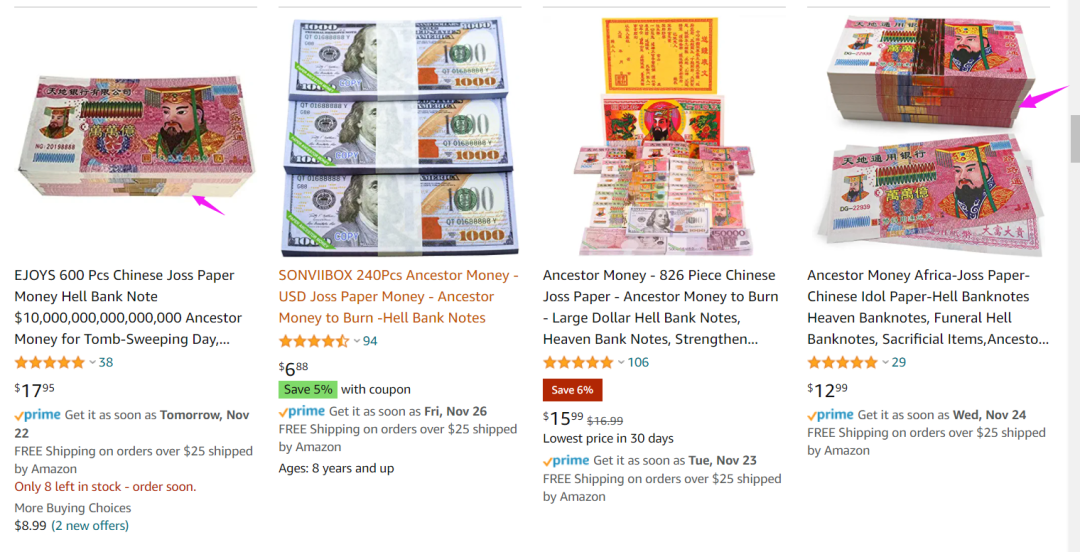The image size is (1080, 552).
Task: Open the SONVIIBOX USD banknotes product image
Action: click(x=399, y=136)
